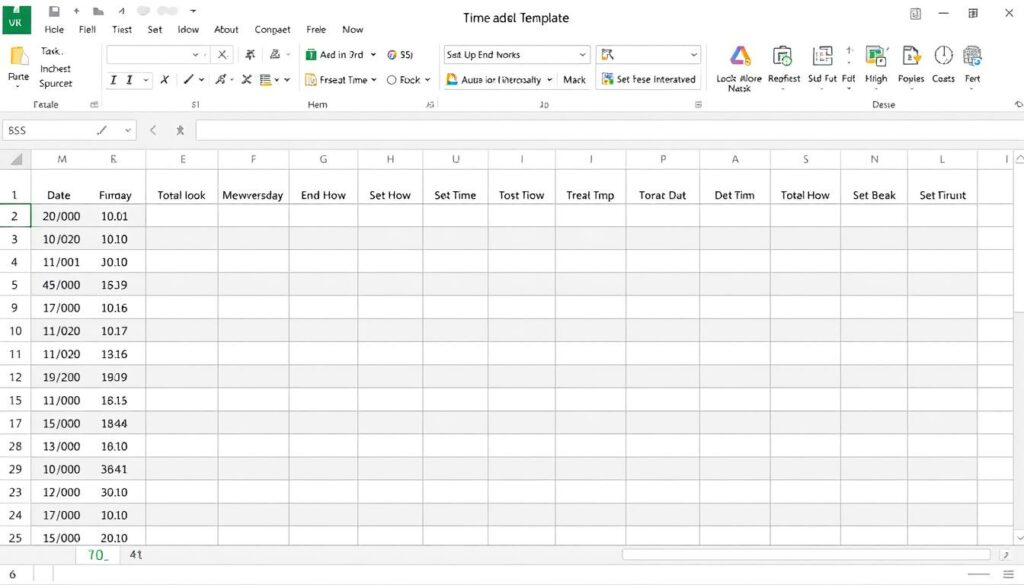
Task: Click the Mack button
Action: click(574, 80)
